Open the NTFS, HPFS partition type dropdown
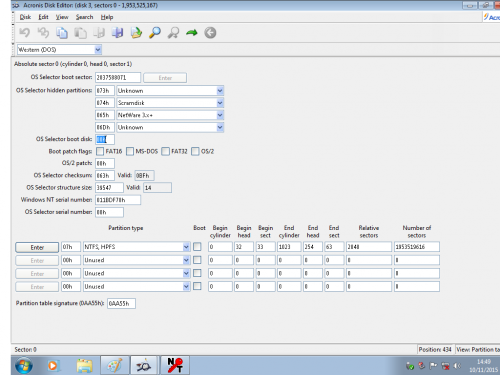Screen dimensions: 500x375 click(x=186, y=247)
